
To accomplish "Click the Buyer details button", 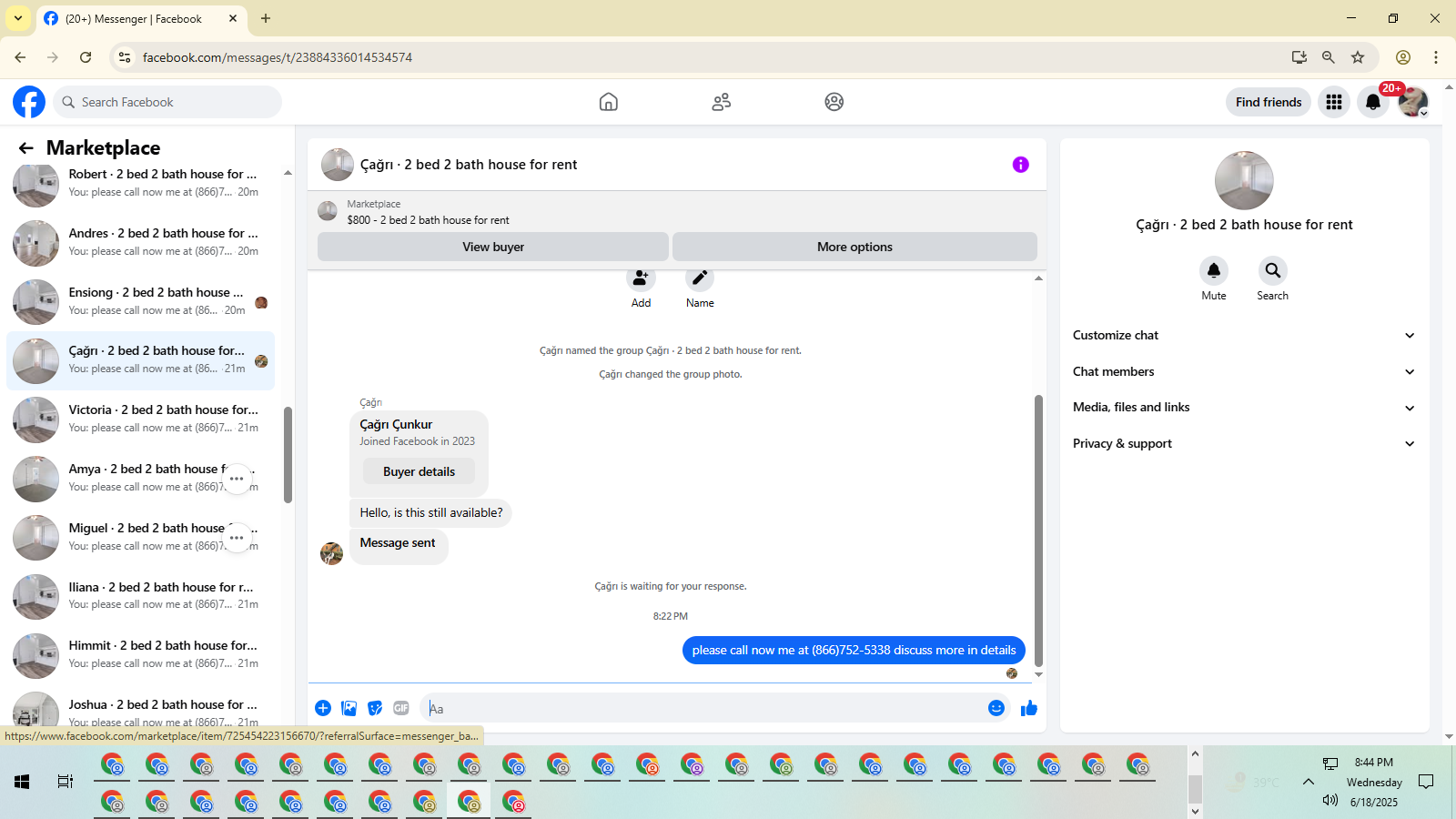I will point(419,471).
